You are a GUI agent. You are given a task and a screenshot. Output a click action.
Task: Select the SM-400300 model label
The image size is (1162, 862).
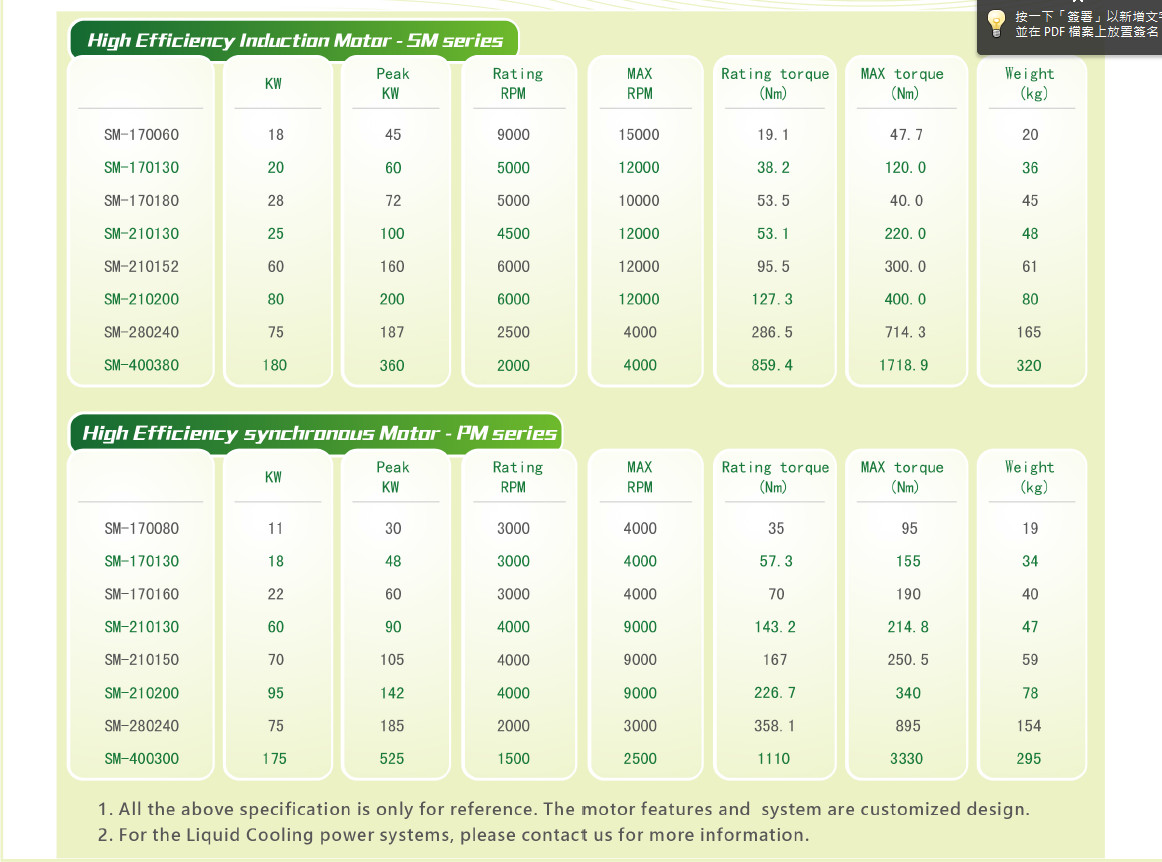tap(142, 759)
